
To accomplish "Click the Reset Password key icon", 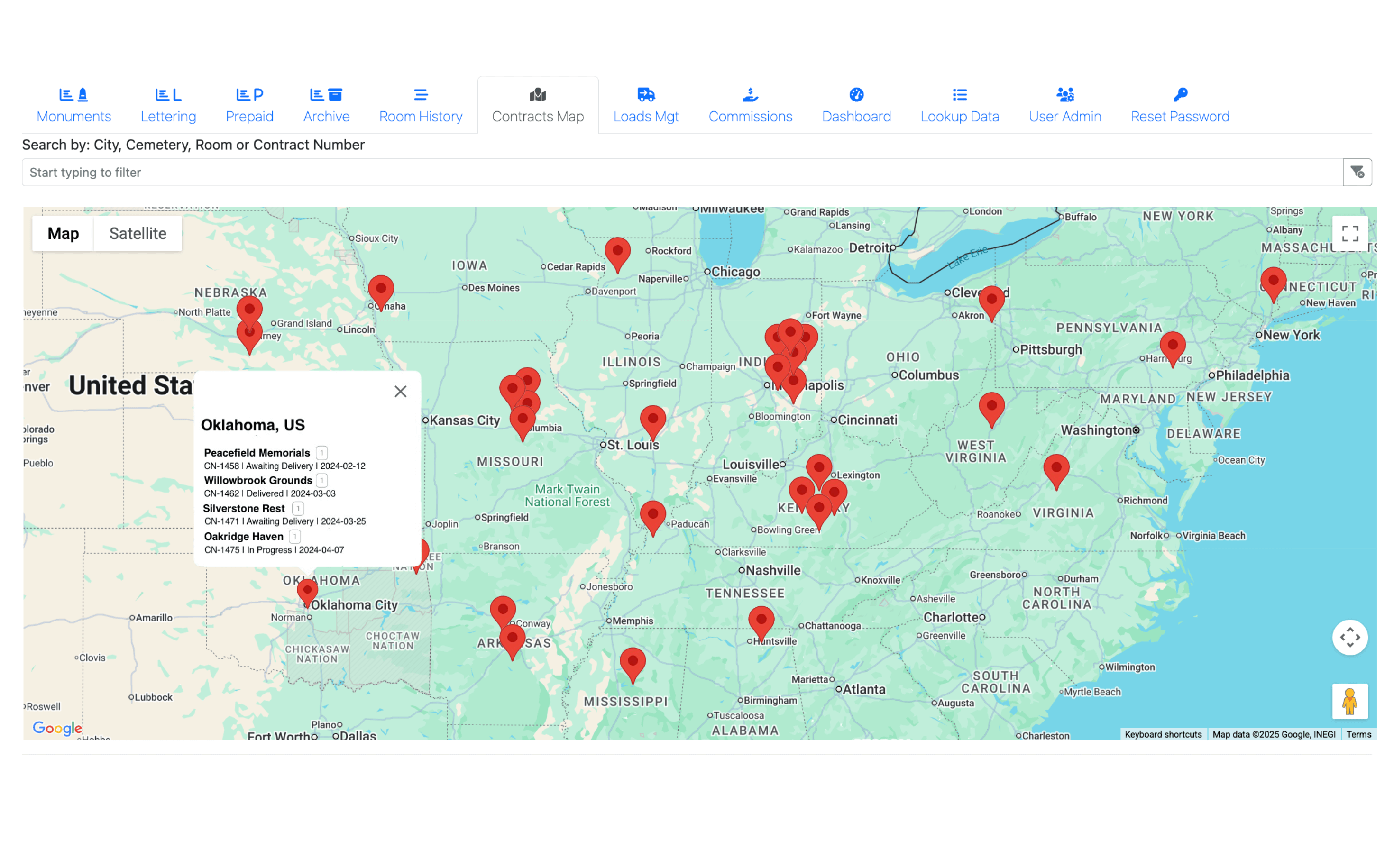I will [x=1180, y=95].
